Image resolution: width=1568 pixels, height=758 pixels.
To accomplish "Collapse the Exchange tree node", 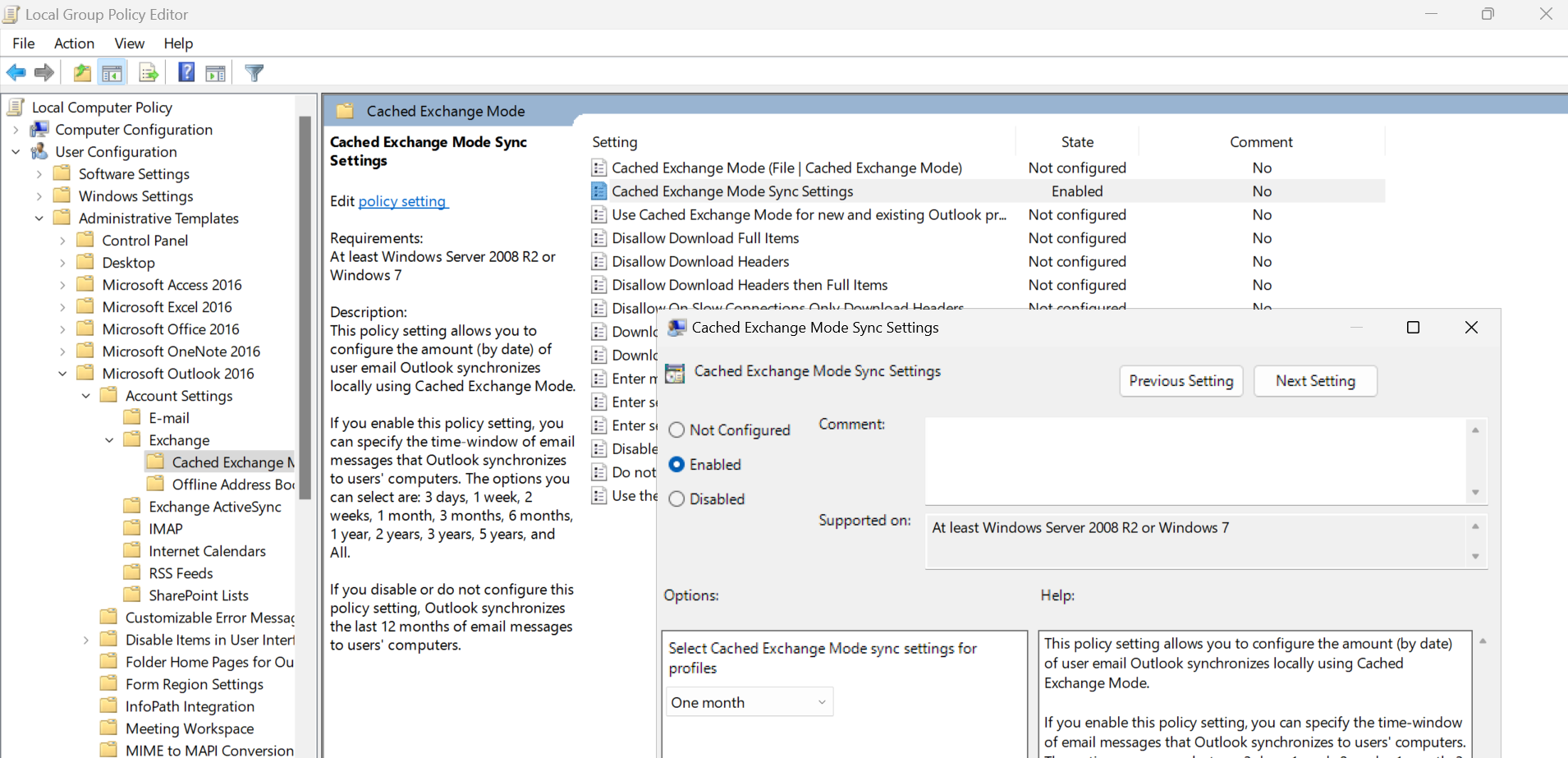I will 109,439.
